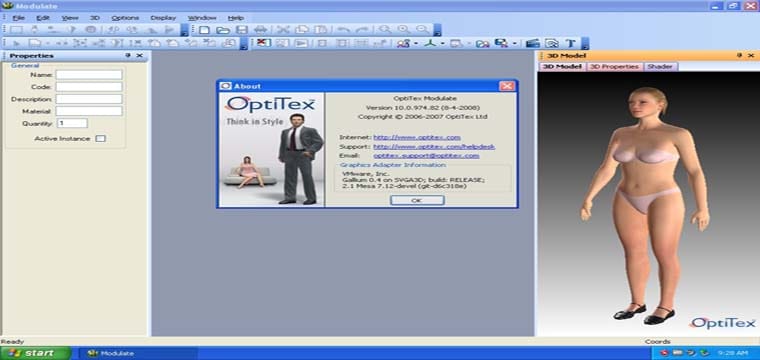The width and height of the screenshot is (760, 360).
Task: Click the Modulate taskbar button
Action: [138, 353]
